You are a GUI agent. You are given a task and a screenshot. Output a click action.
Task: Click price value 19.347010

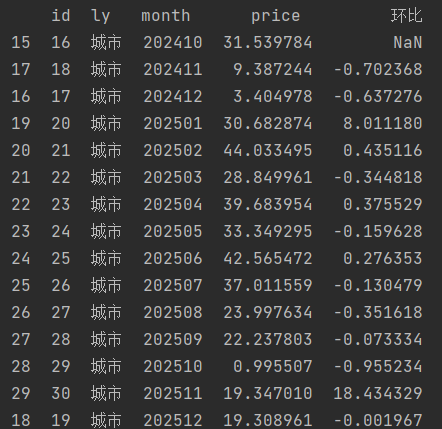(x=268, y=394)
